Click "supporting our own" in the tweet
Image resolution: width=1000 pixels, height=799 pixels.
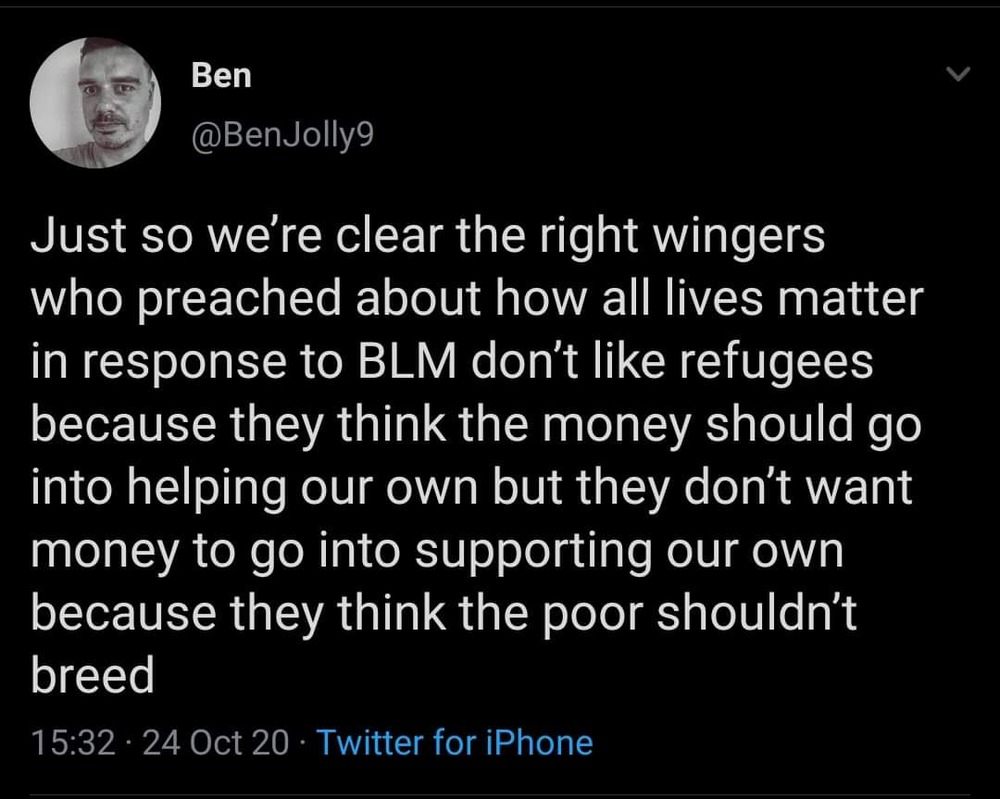pyautogui.click(x=630, y=551)
